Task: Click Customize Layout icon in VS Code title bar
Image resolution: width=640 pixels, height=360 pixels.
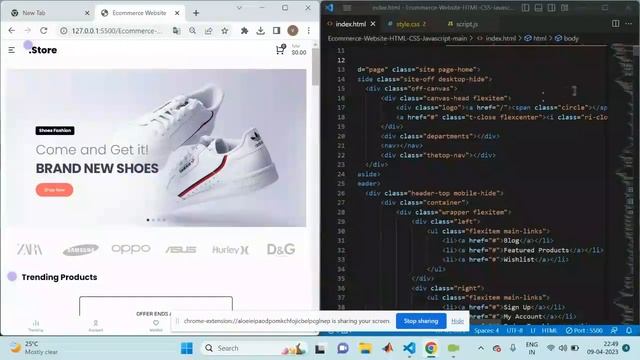Action: tap(564, 8)
